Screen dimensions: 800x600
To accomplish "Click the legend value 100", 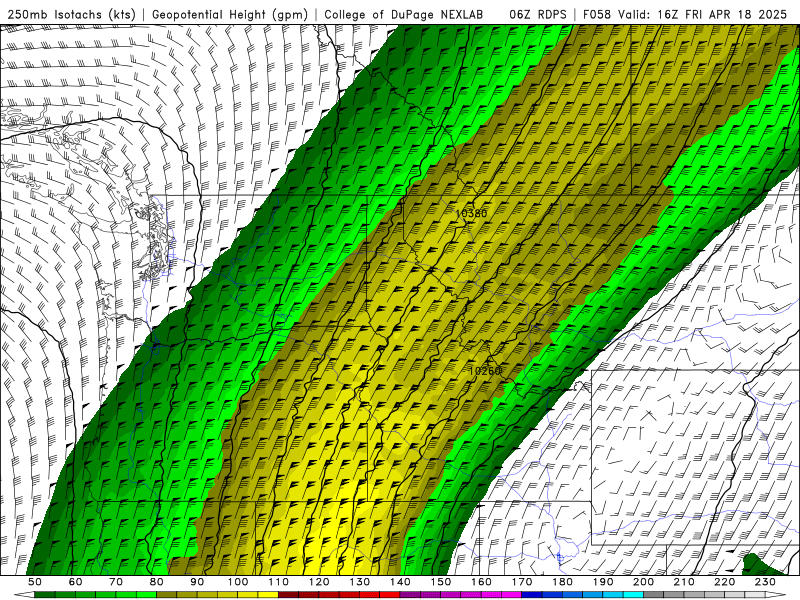I will click(238, 582).
